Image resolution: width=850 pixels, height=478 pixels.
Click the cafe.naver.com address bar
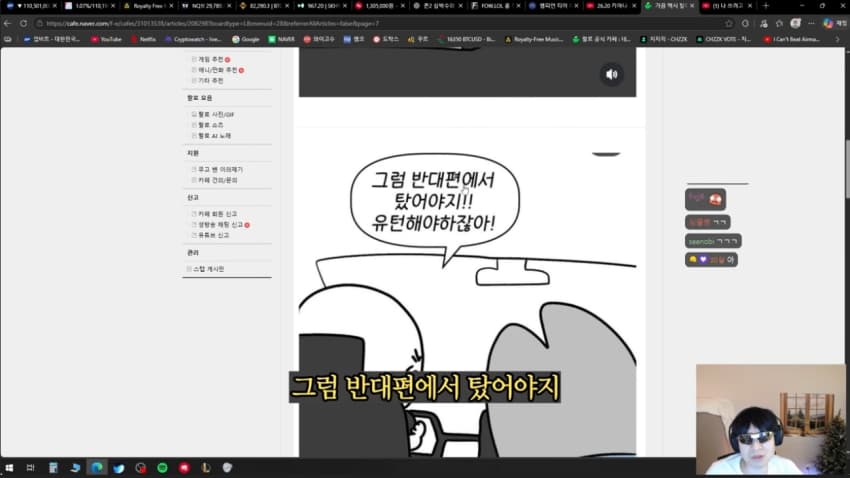point(379,23)
